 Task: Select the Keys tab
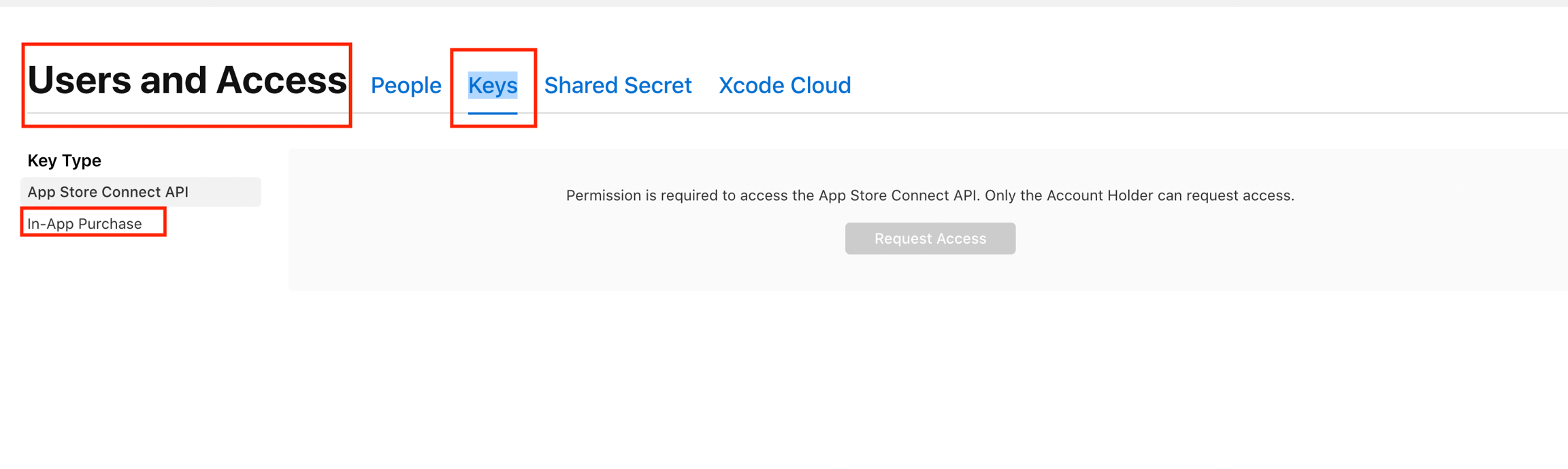pos(492,86)
